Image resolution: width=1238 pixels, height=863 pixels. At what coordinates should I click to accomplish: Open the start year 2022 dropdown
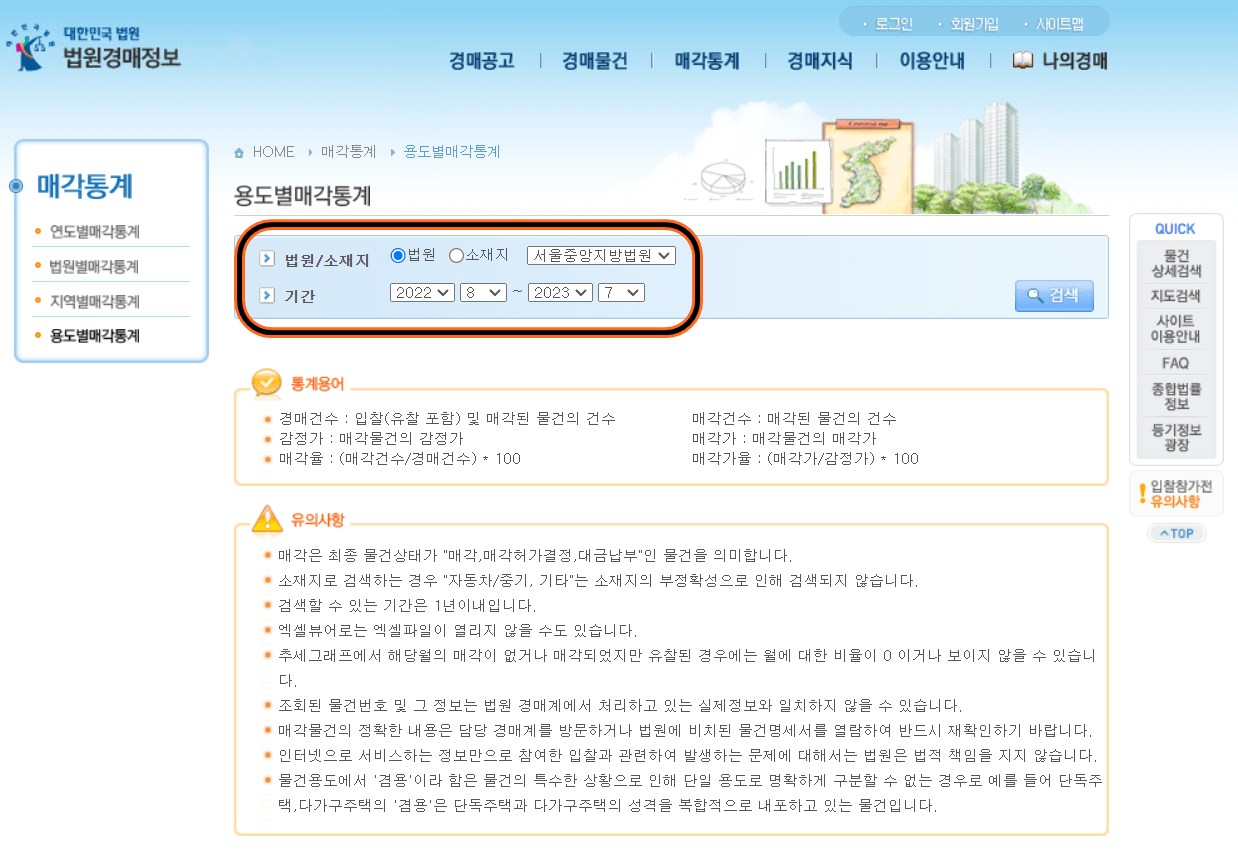[x=421, y=292]
